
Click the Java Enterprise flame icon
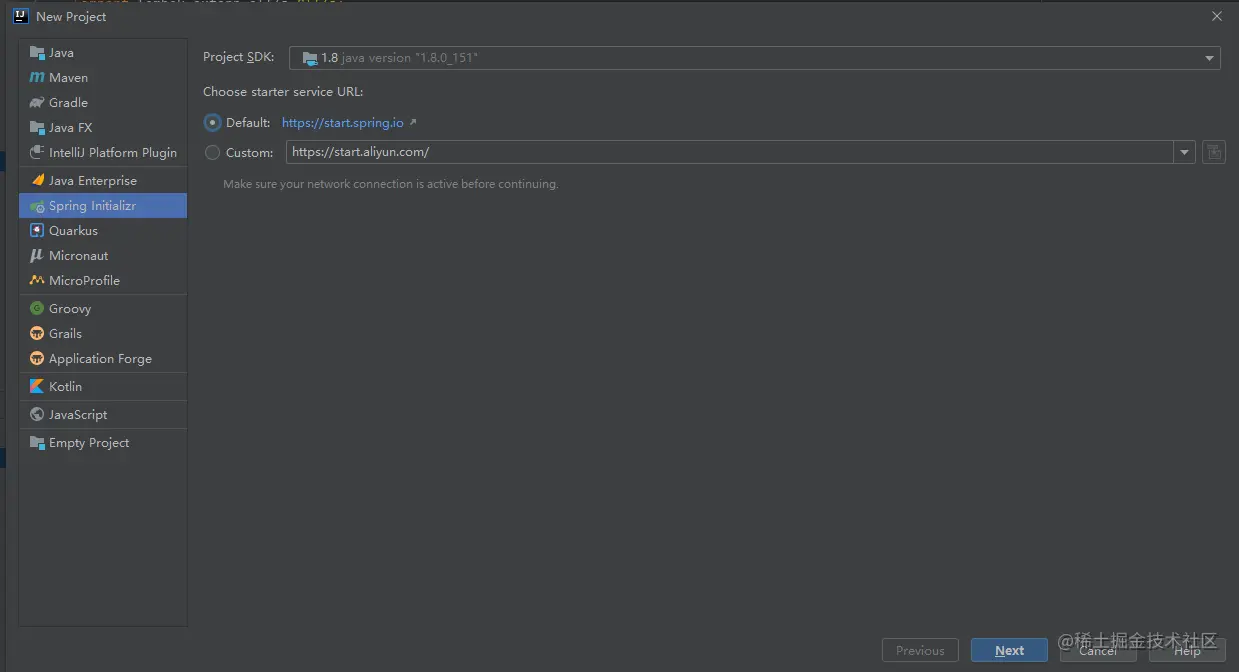click(x=38, y=181)
